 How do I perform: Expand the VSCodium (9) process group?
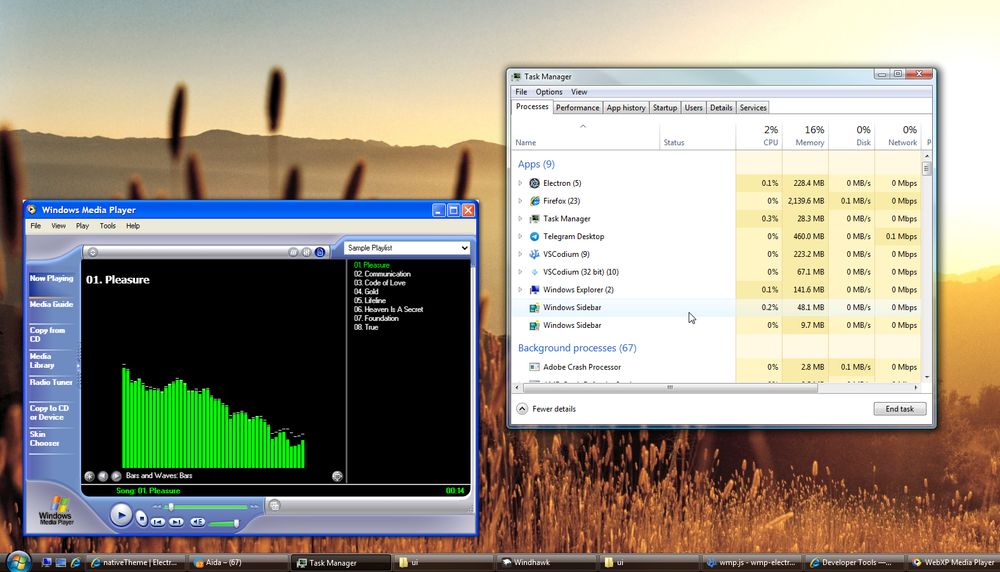520,254
